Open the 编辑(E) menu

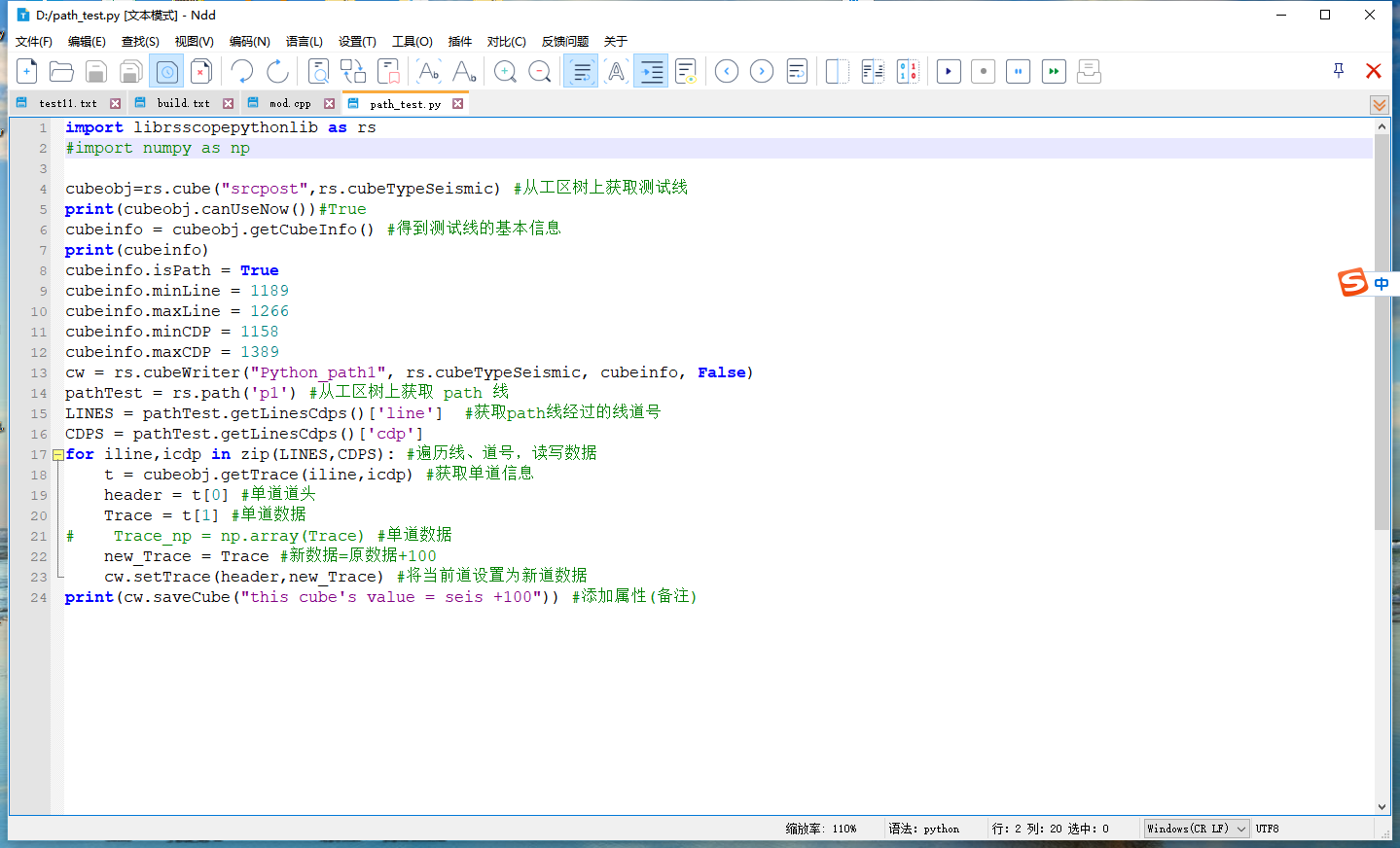87,41
